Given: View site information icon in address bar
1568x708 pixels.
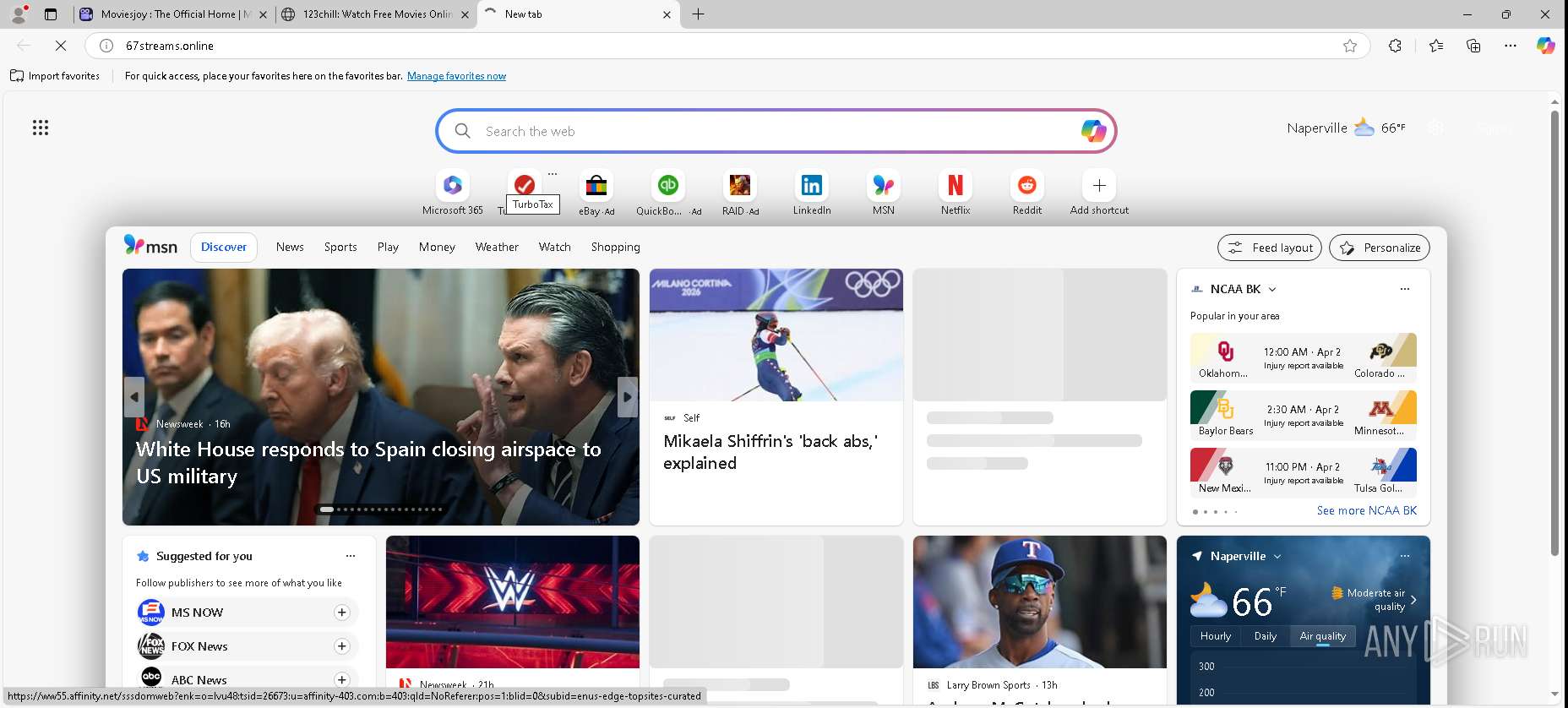Looking at the screenshot, I should click(106, 46).
